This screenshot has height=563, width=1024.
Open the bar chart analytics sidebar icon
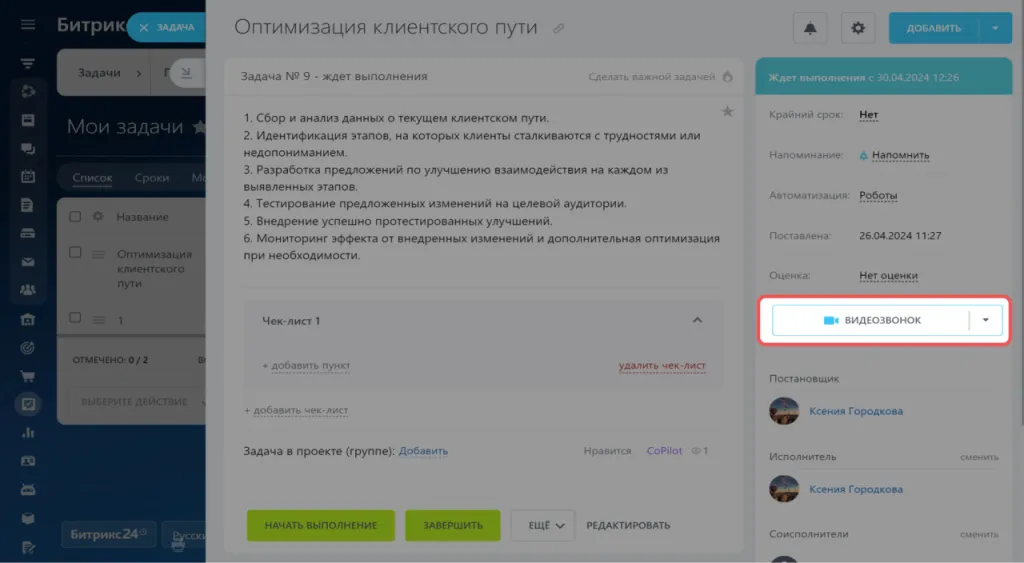click(27, 432)
